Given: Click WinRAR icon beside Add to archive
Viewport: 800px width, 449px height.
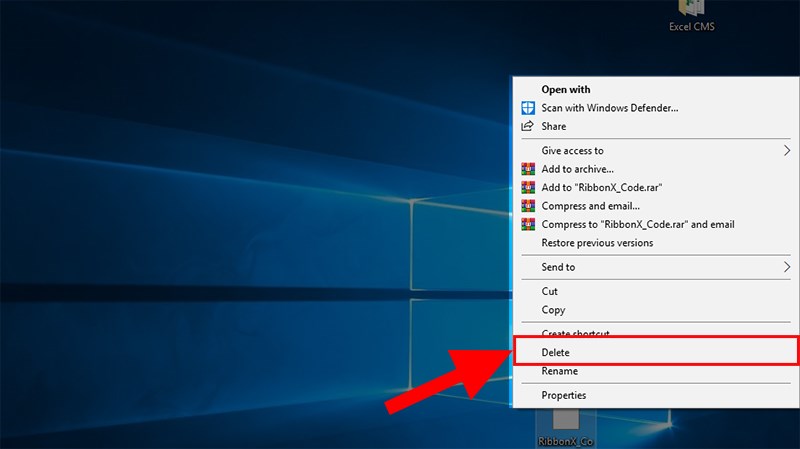Looking at the screenshot, I should click(x=528, y=169).
